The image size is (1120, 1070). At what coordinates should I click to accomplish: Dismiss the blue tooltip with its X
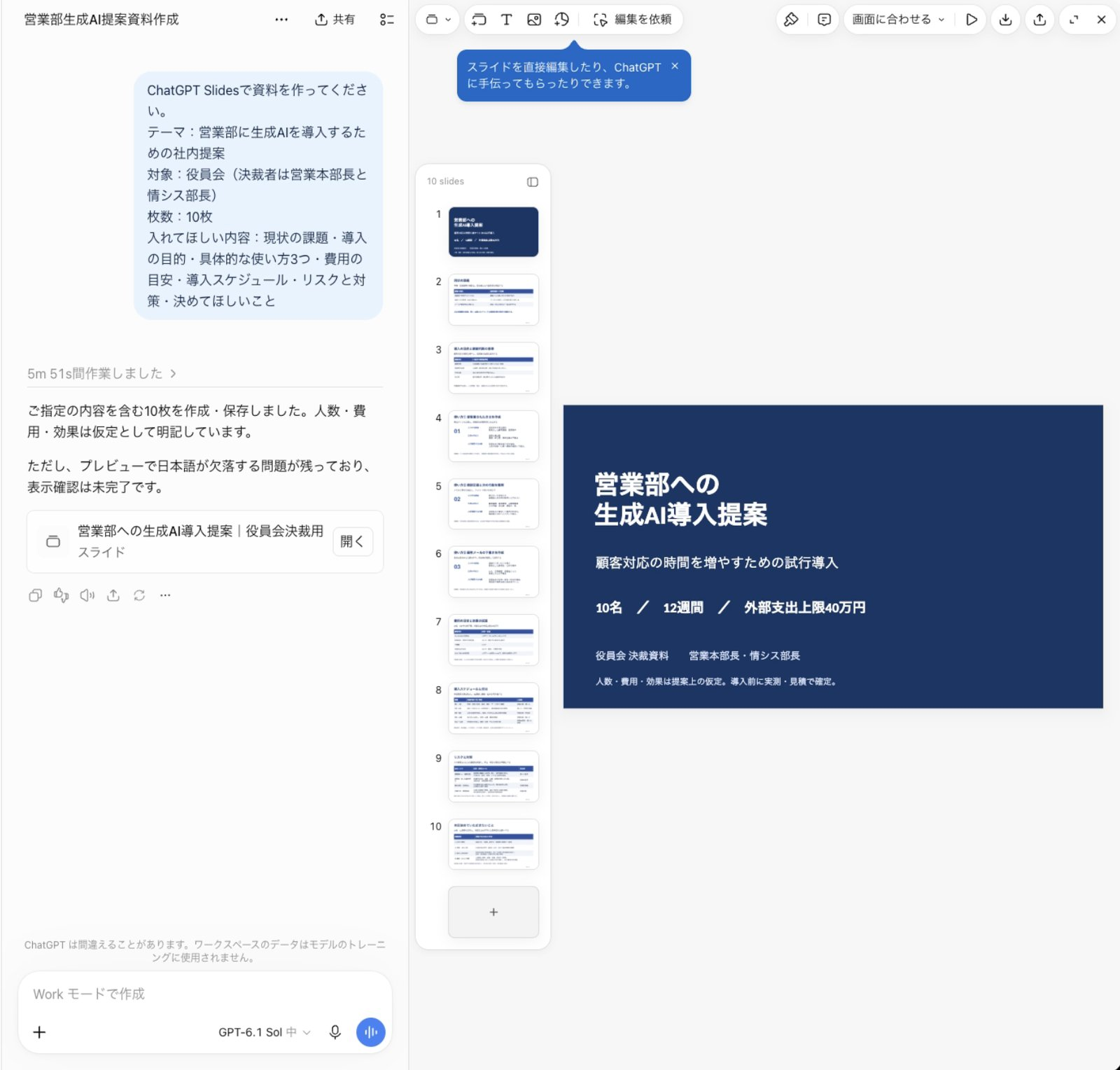pos(675,66)
